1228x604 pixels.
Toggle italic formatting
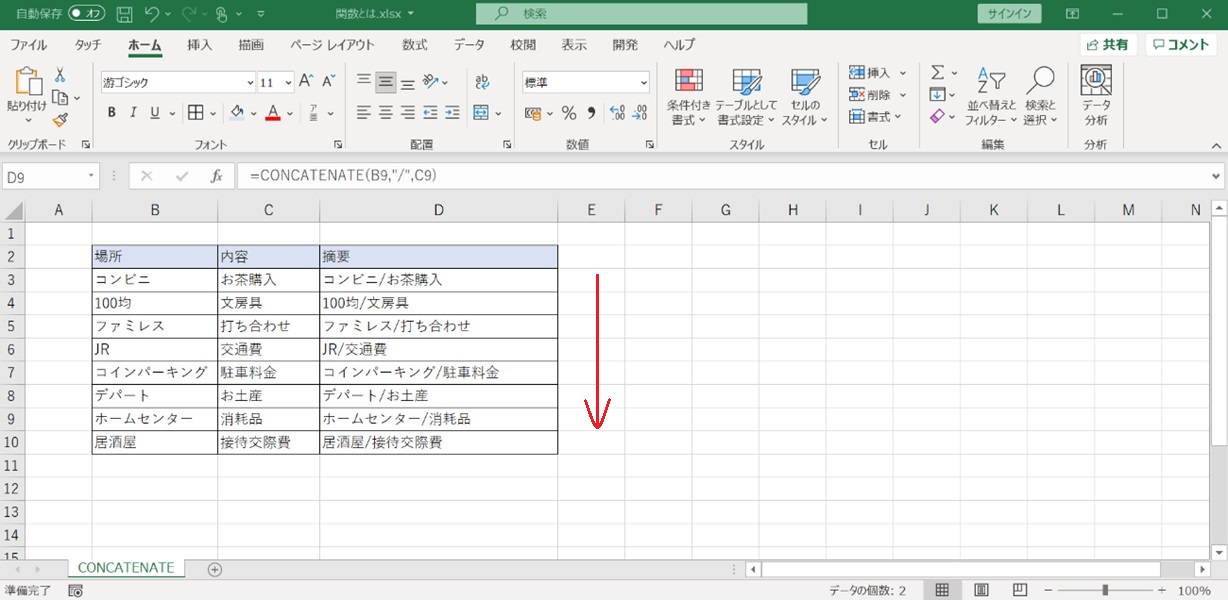[134, 113]
